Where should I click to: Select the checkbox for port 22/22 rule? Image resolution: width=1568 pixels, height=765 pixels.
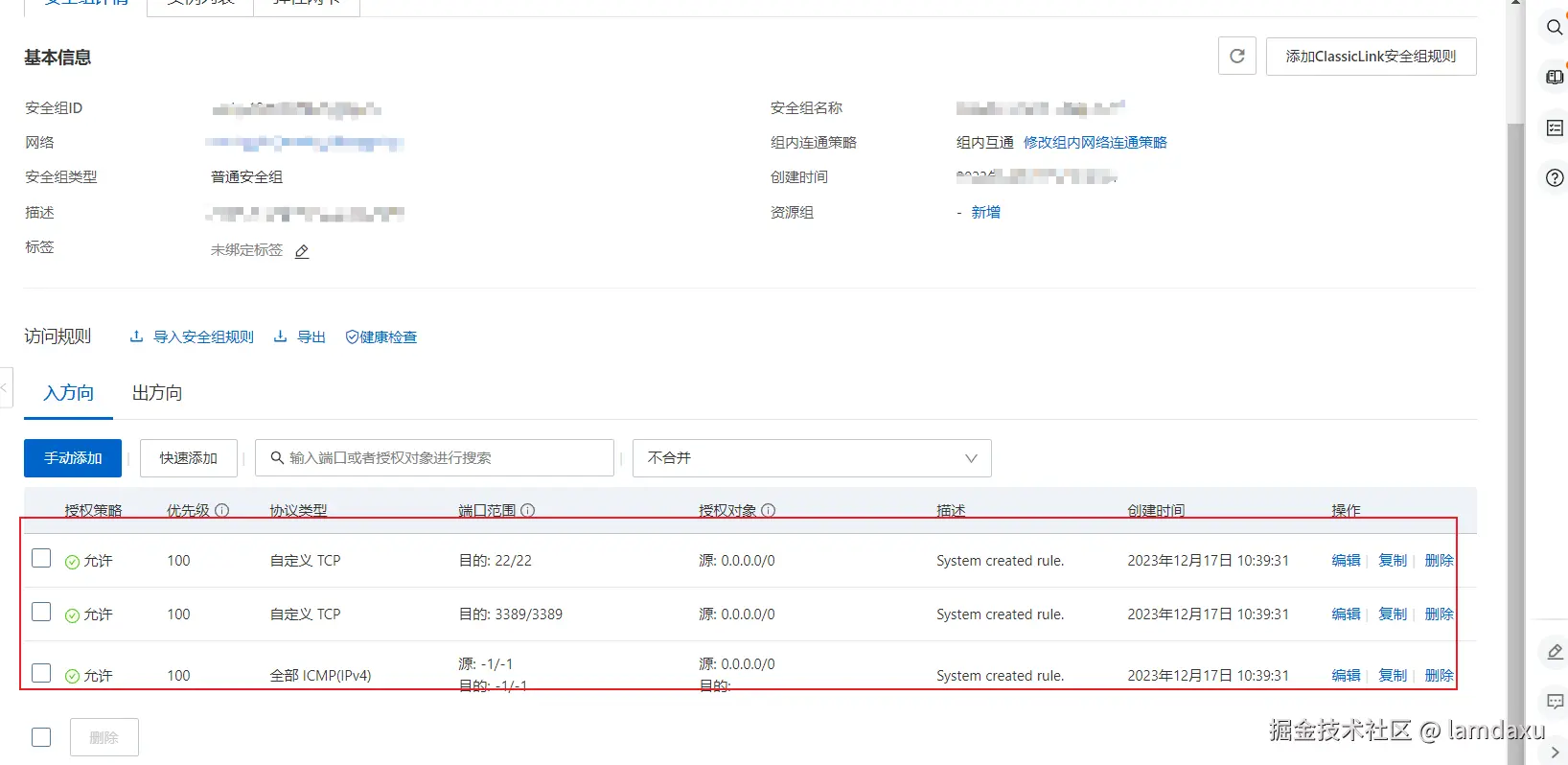[41, 558]
